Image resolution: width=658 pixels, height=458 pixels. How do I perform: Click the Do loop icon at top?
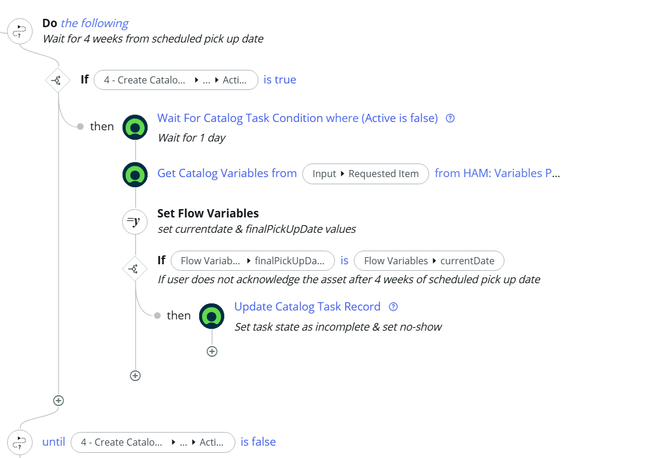click(19, 29)
